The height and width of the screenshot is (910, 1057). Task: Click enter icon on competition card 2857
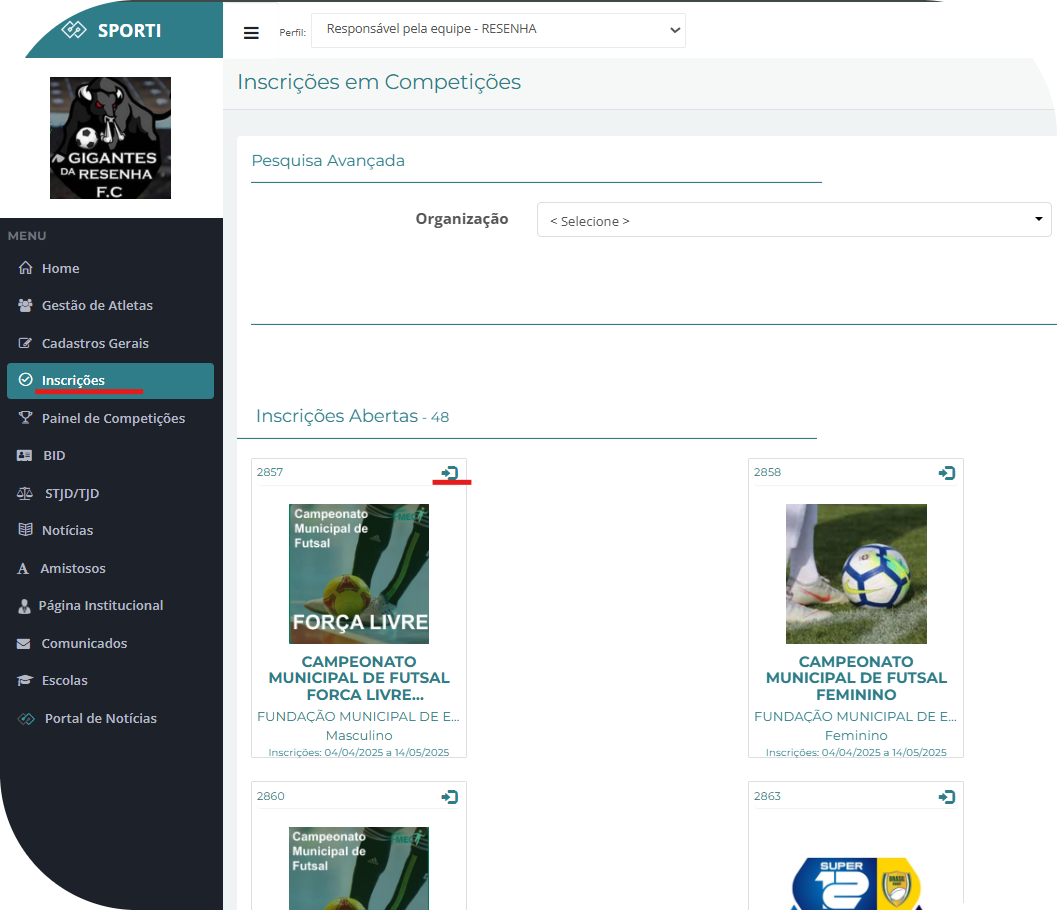[x=450, y=473]
